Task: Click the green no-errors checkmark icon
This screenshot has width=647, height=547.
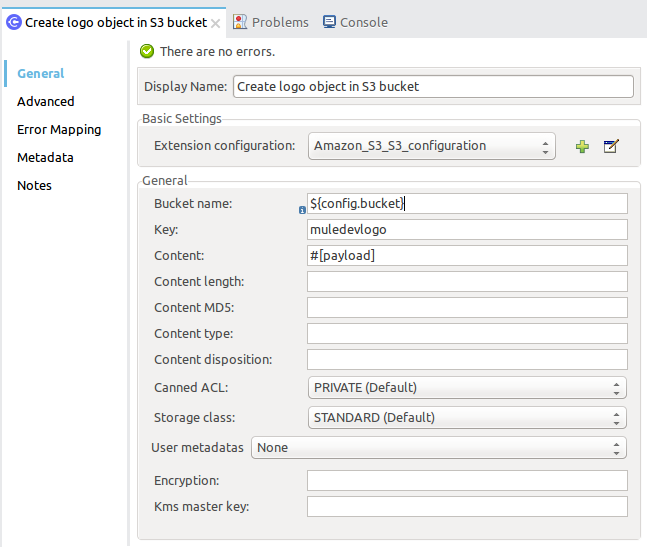Action: coord(147,51)
